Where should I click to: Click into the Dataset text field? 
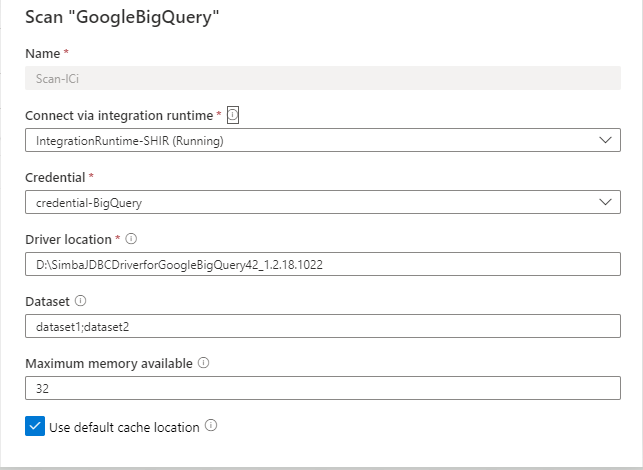322,326
